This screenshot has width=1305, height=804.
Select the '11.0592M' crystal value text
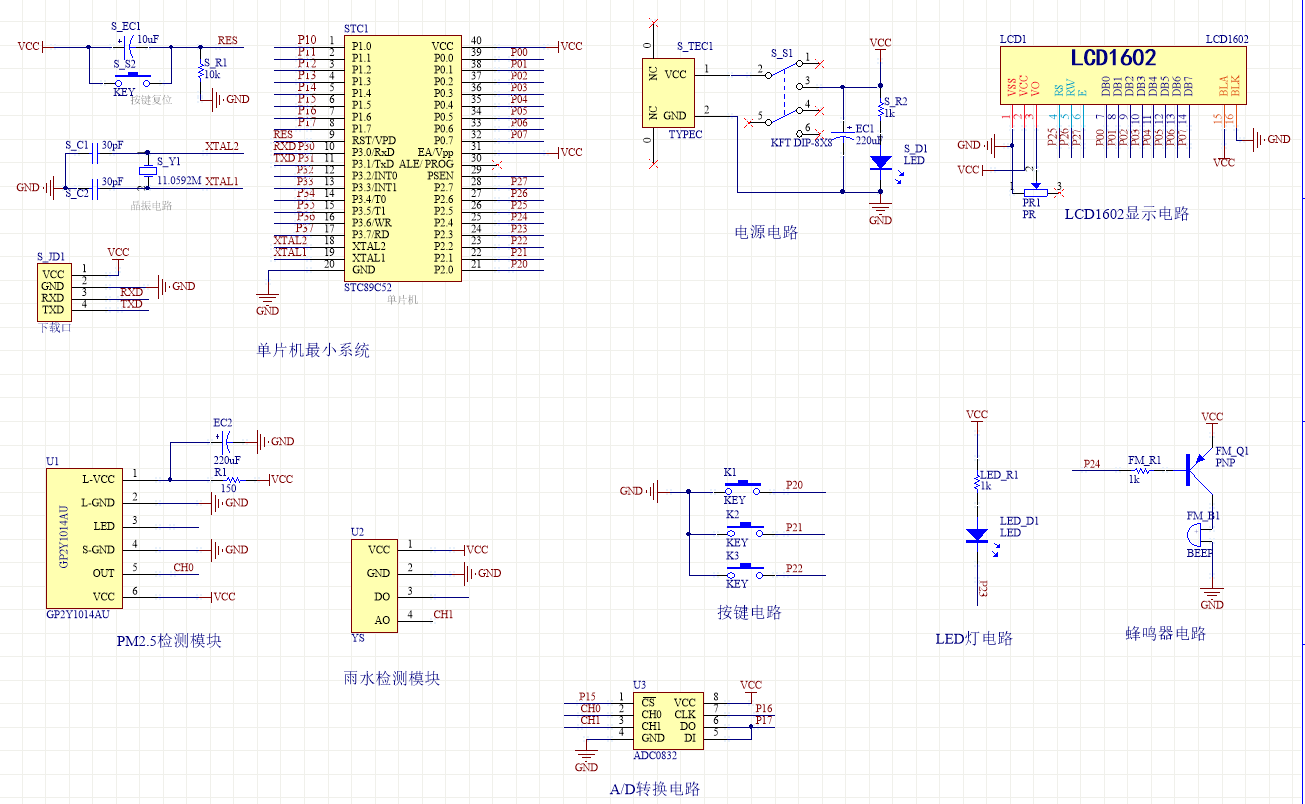tap(181, 181)
